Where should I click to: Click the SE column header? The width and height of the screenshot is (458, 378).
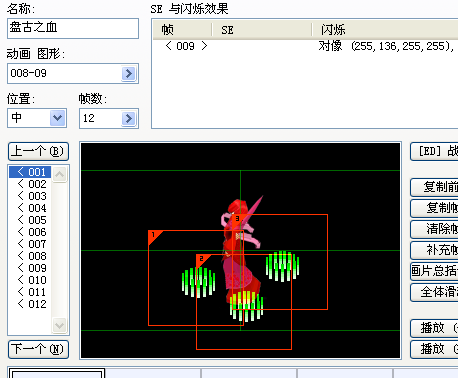pos(262,30)
